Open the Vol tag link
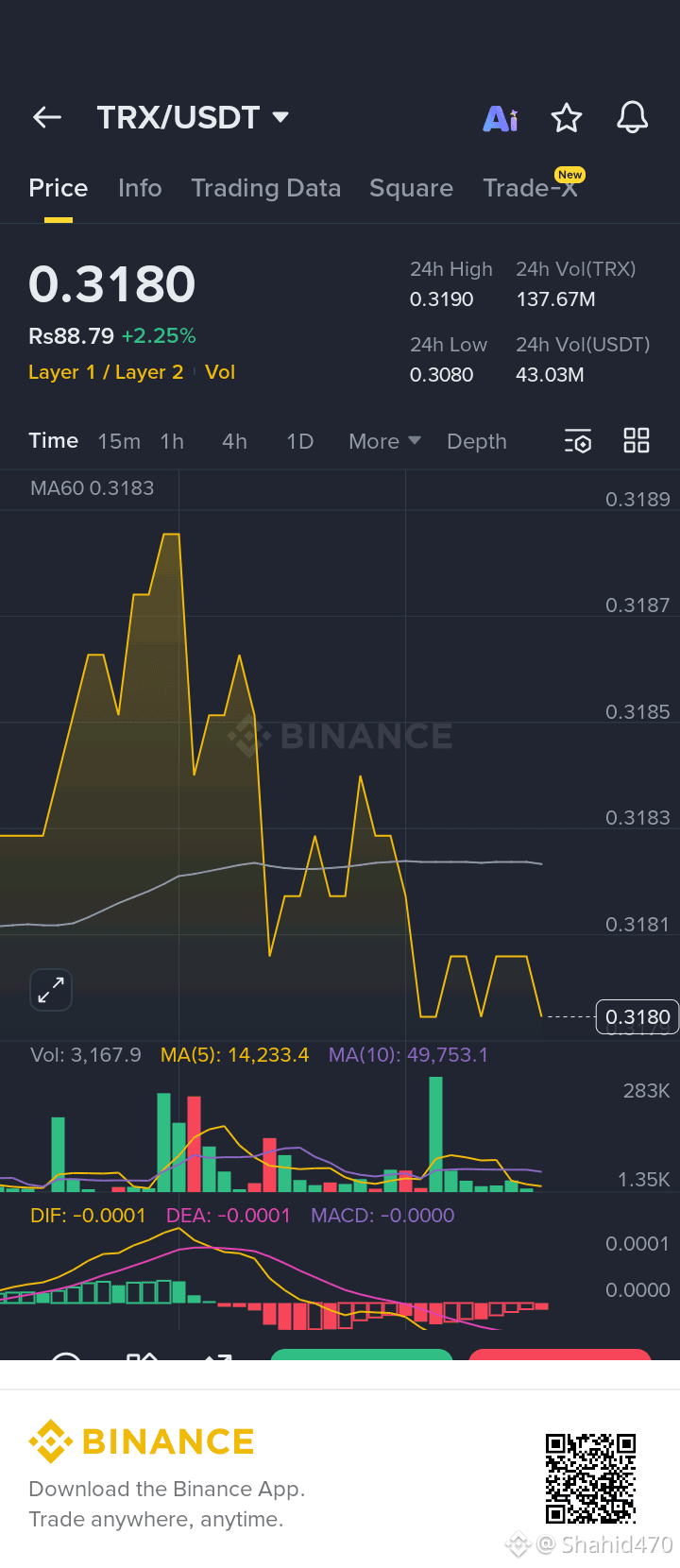The image size is (680, 1568). (220, 372)
